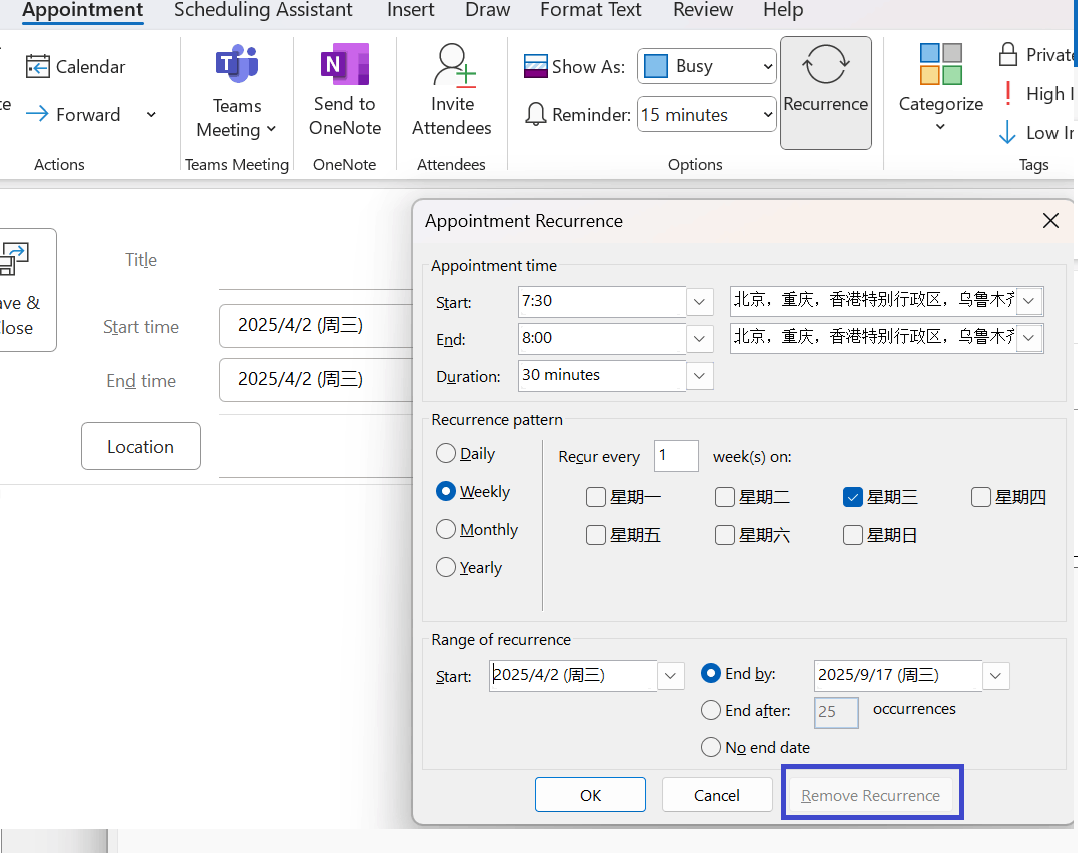Open the Duration dropdown
1078x853 pixels.
[x=699, y=375]
